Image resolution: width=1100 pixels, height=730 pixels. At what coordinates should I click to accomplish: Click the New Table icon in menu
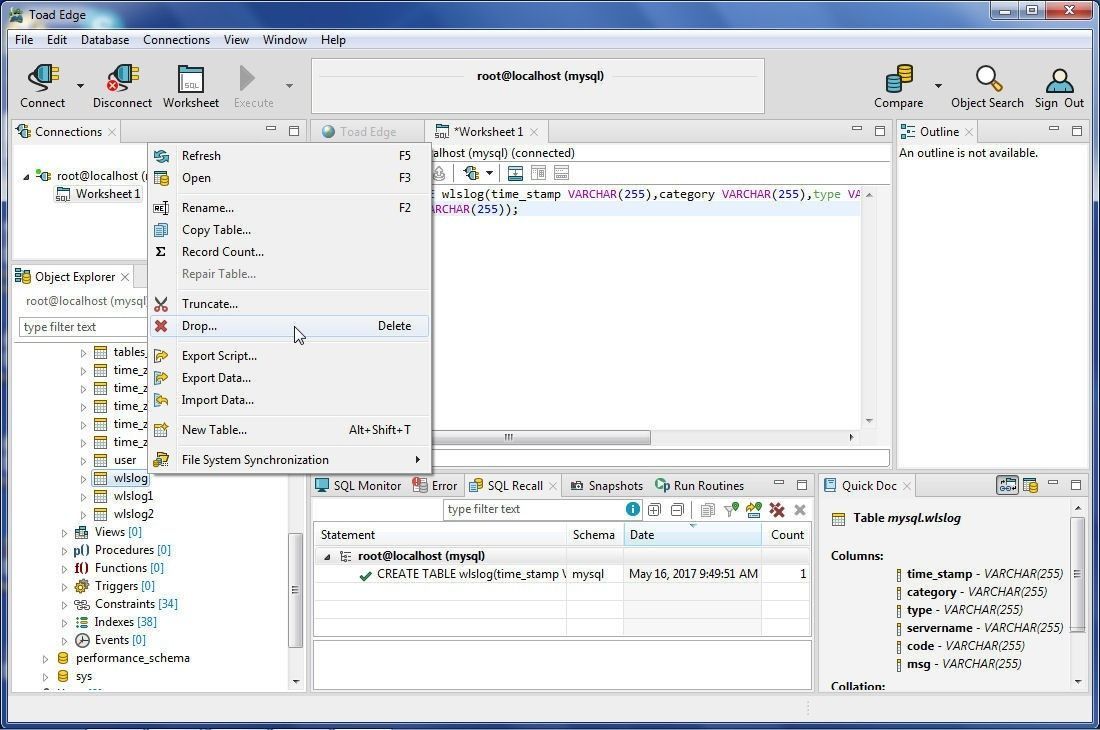tap(161, 430)
